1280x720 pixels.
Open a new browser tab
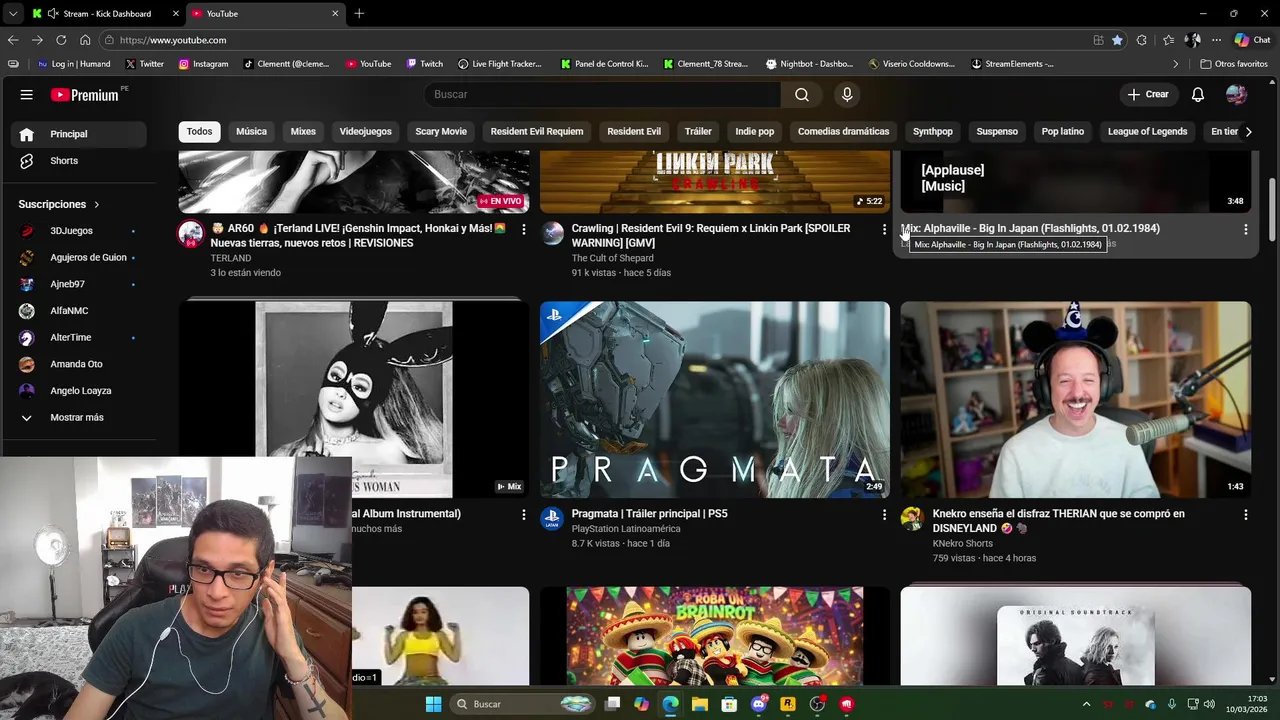(359, 13)
